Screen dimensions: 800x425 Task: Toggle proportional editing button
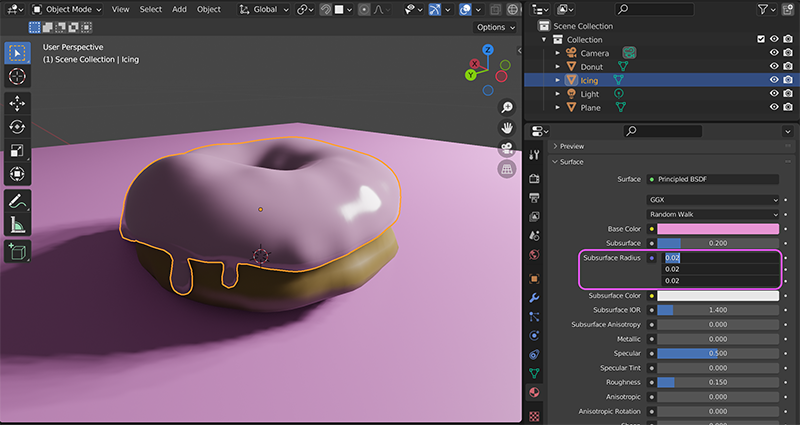click(363, 9)
